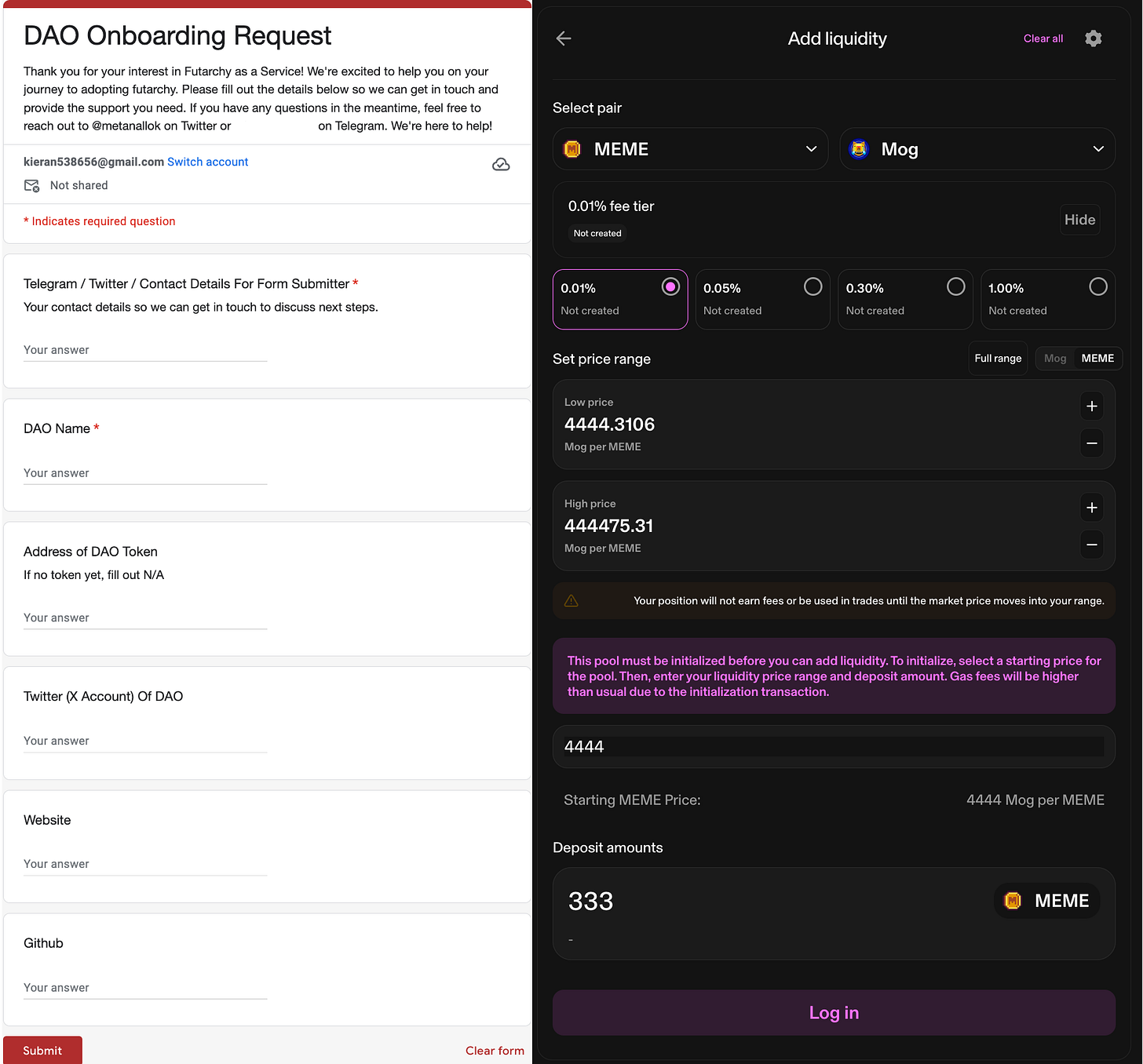Screen dimensions: 1143x1064
Task: Click Clear all in Add liquidity
Action: (x=1043, y=38)
